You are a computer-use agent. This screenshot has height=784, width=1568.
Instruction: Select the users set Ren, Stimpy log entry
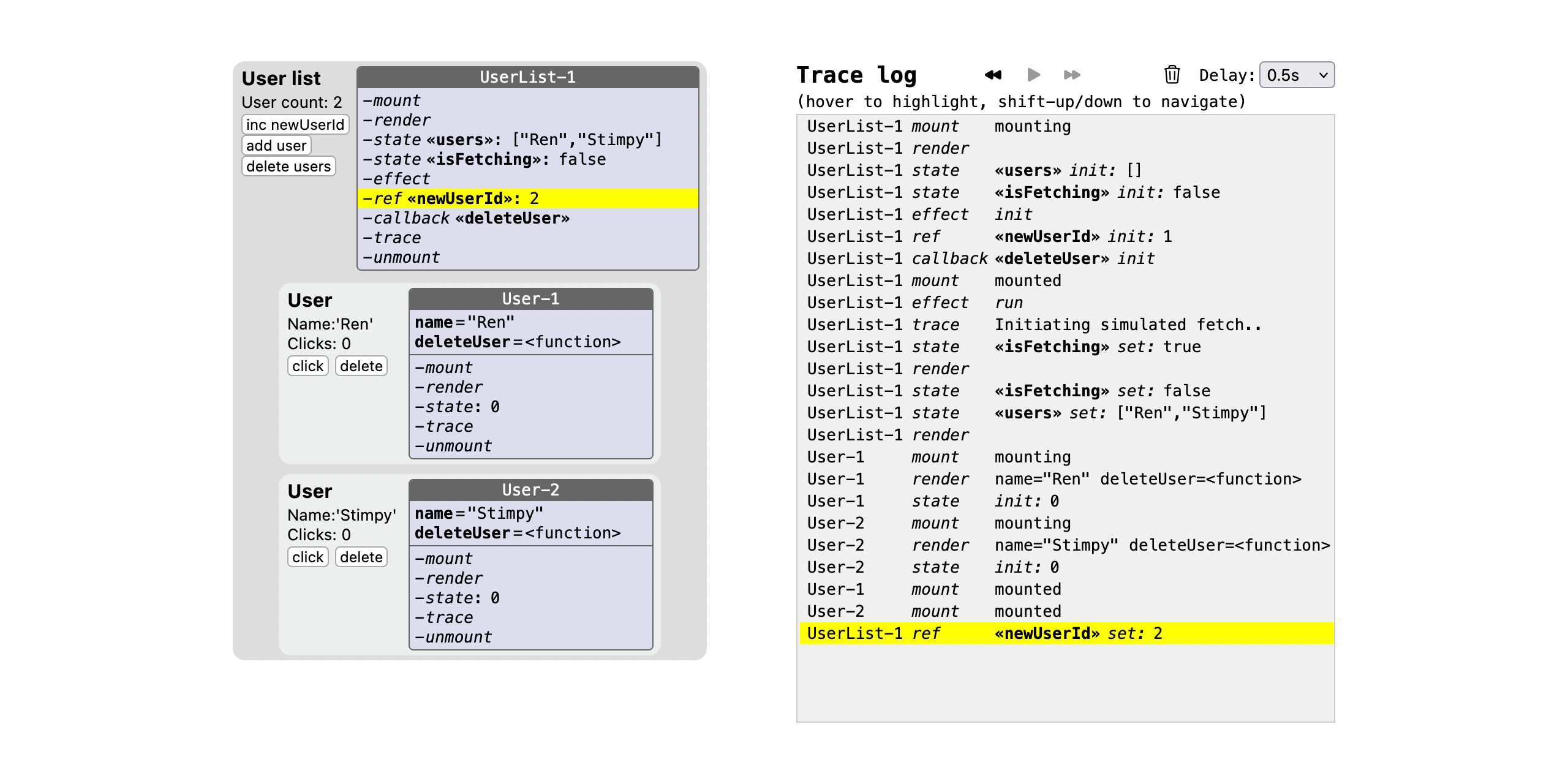[1066, 413]
